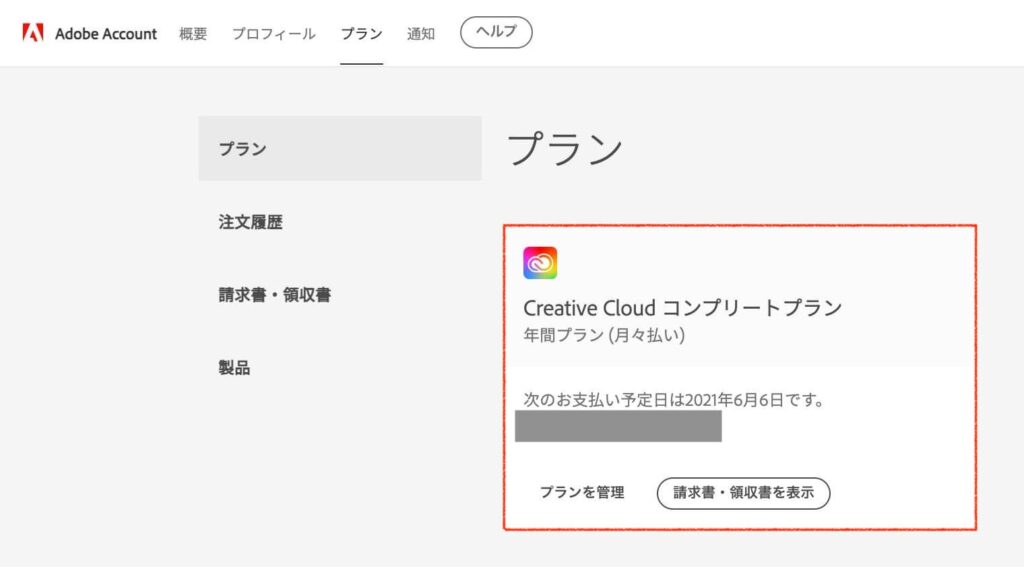Click the ヘルプ button
1024x567 pixels.
tap(496, 32)
